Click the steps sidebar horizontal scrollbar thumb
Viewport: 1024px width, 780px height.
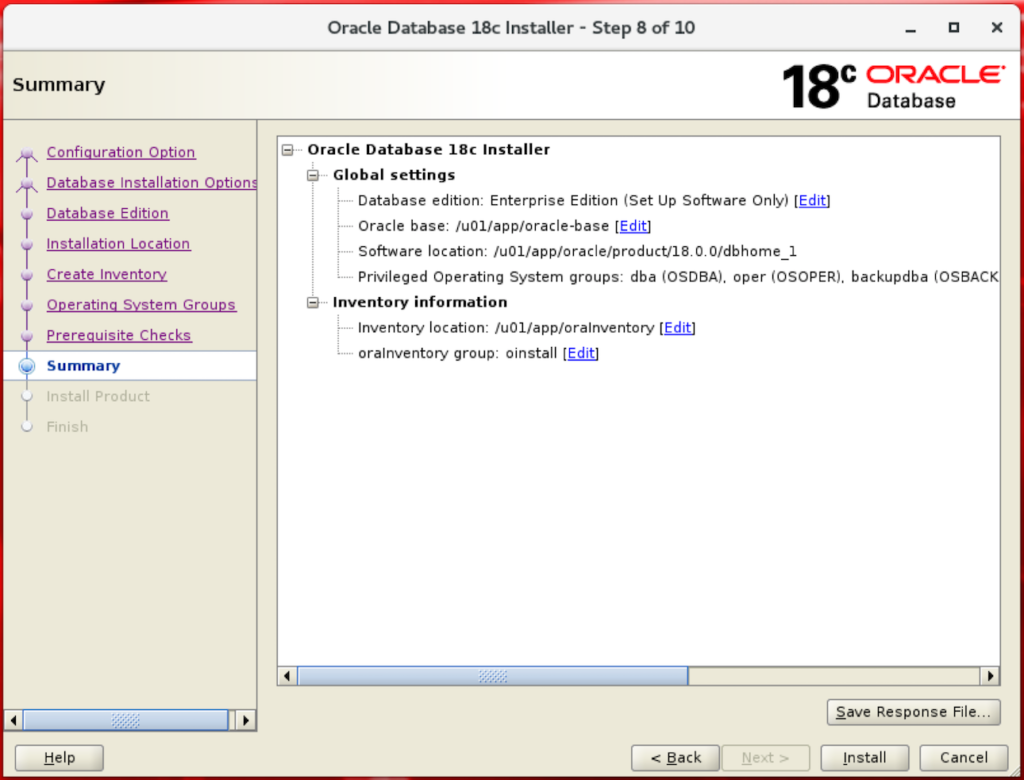pos(125,721)
